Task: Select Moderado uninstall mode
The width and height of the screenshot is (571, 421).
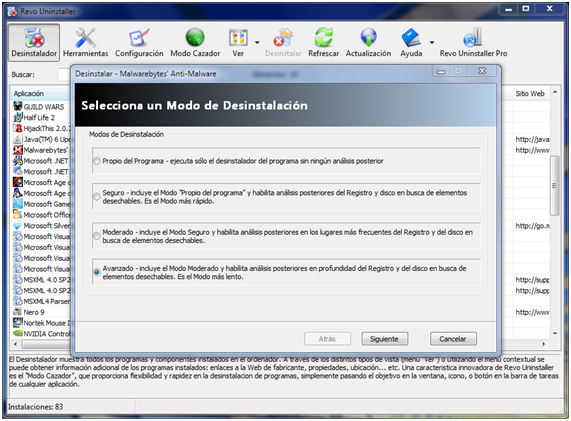Action: 97,236
